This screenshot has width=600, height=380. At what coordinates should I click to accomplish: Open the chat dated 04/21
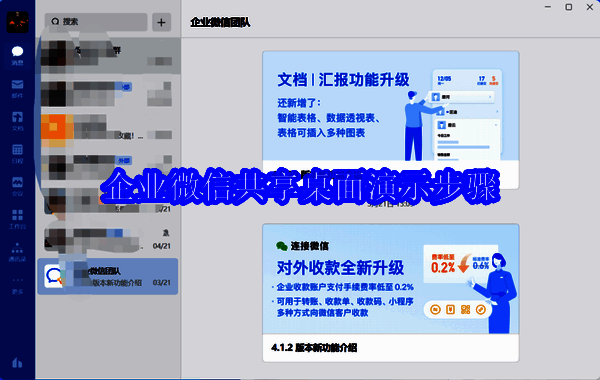pyautogui.click(x=107, y=239)
